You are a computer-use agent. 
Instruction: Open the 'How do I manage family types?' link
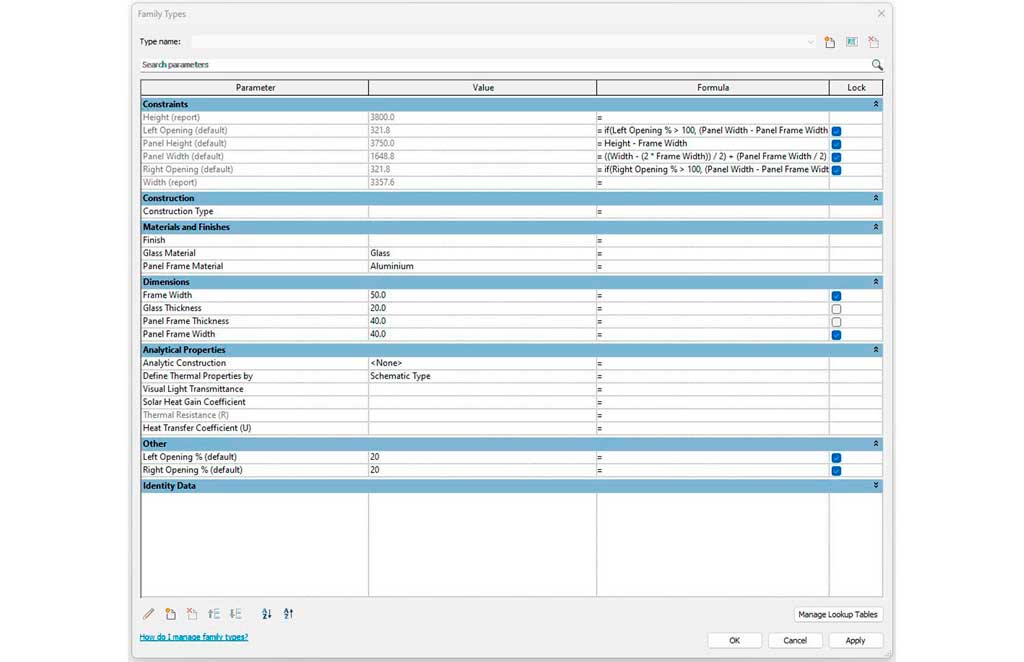[x=194, y=637]
